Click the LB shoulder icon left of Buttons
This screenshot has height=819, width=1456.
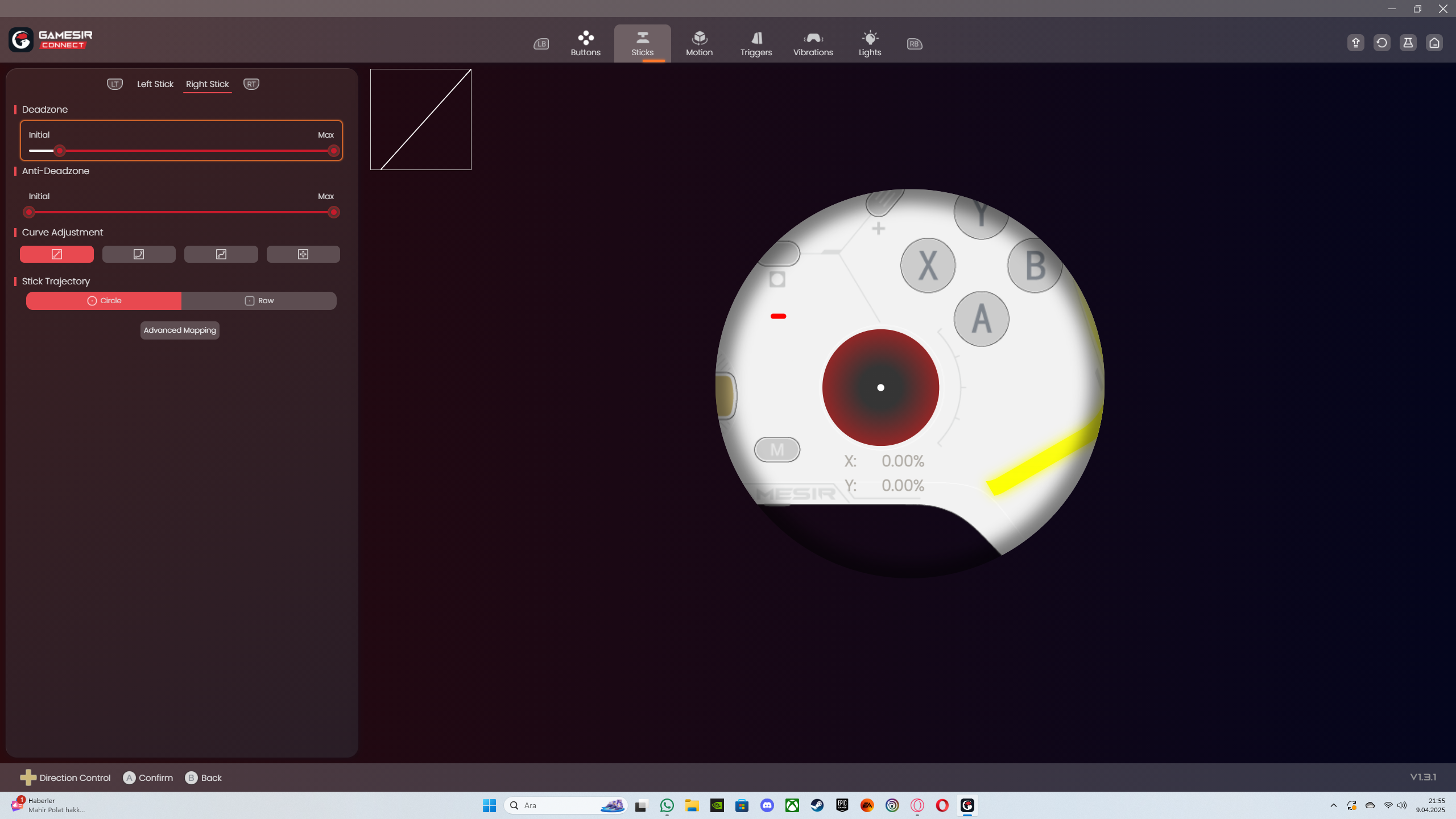541,44
